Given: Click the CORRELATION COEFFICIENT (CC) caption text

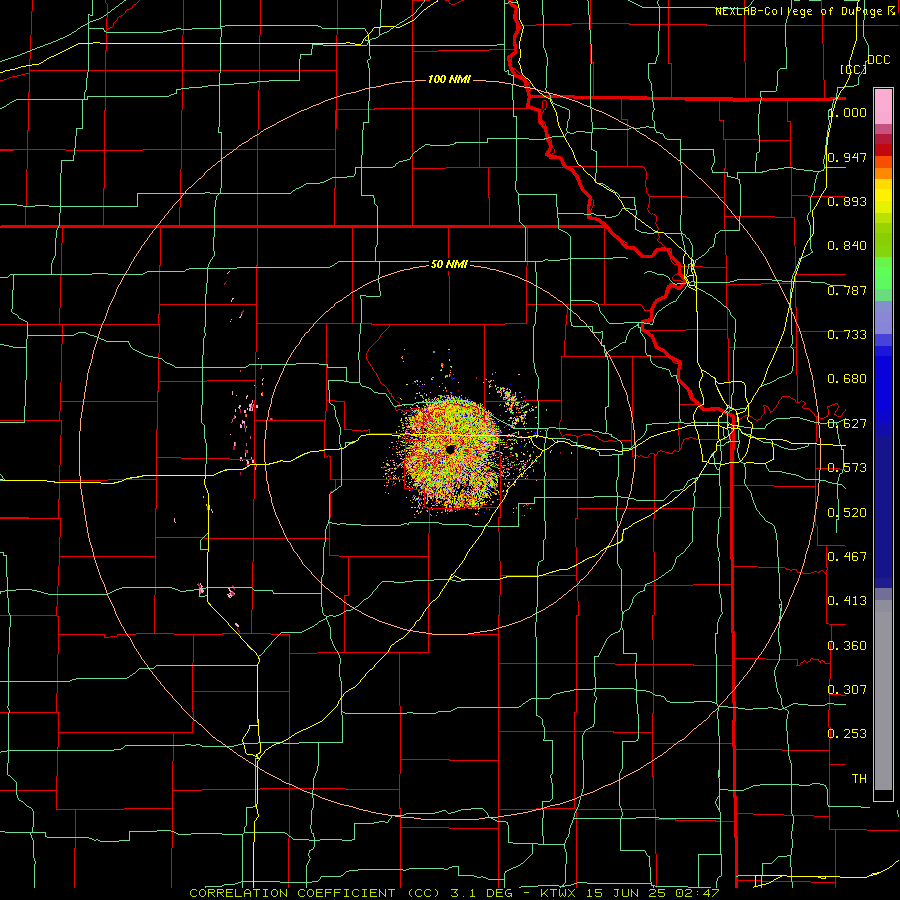Looking at the screenshot, I should click(x=315, y=893).
